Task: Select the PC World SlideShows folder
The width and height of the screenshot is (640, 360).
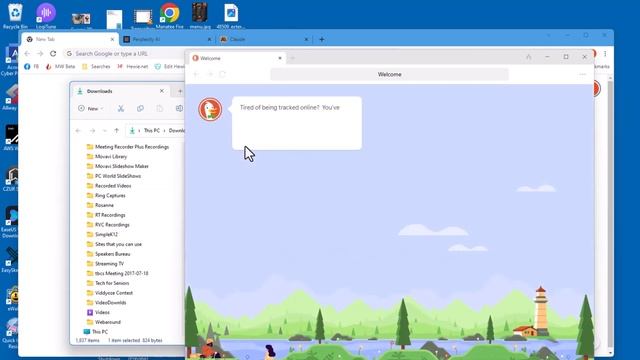Action: point(114,176)
